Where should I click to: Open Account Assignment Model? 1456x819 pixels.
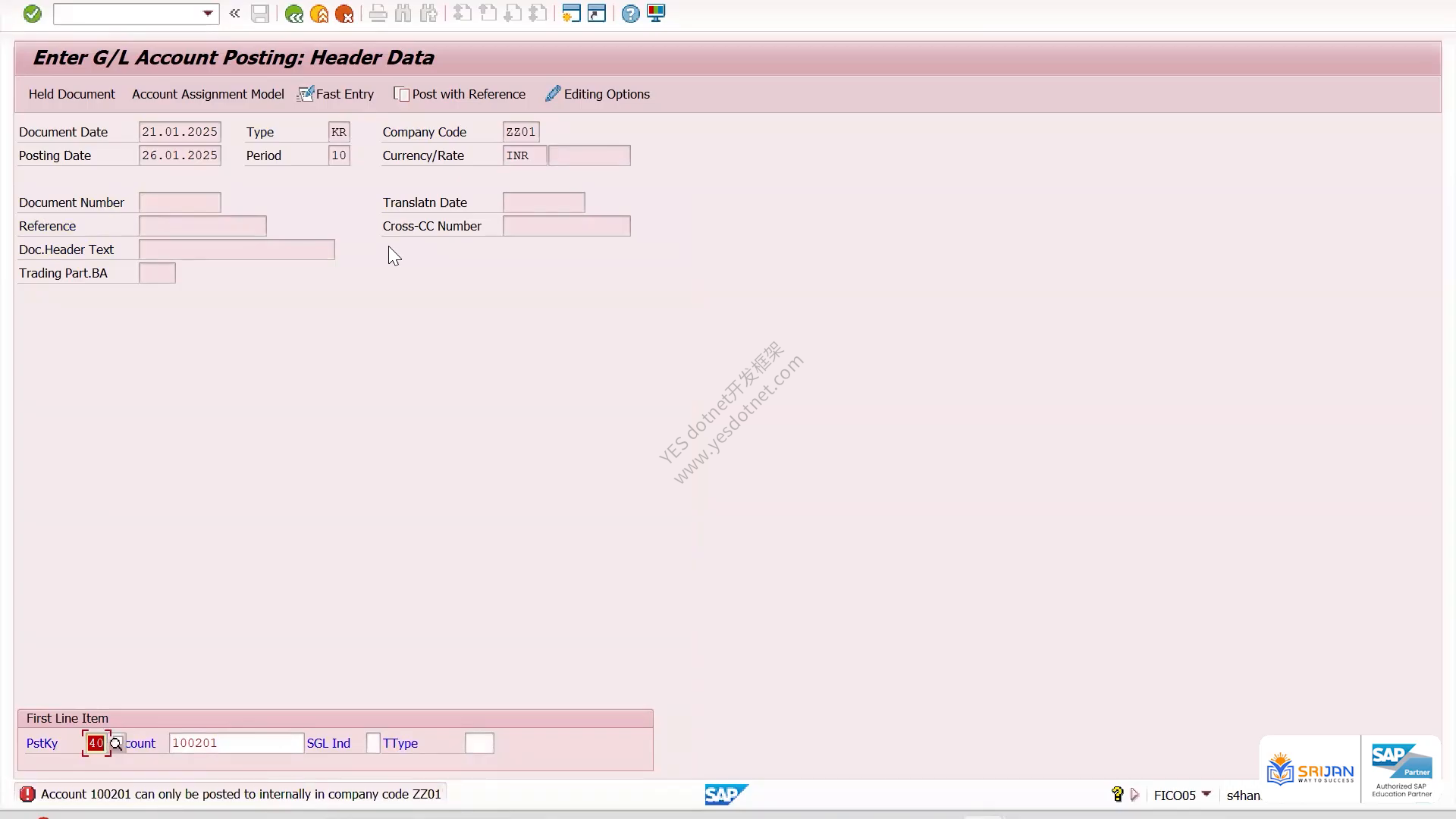point(208,94)
